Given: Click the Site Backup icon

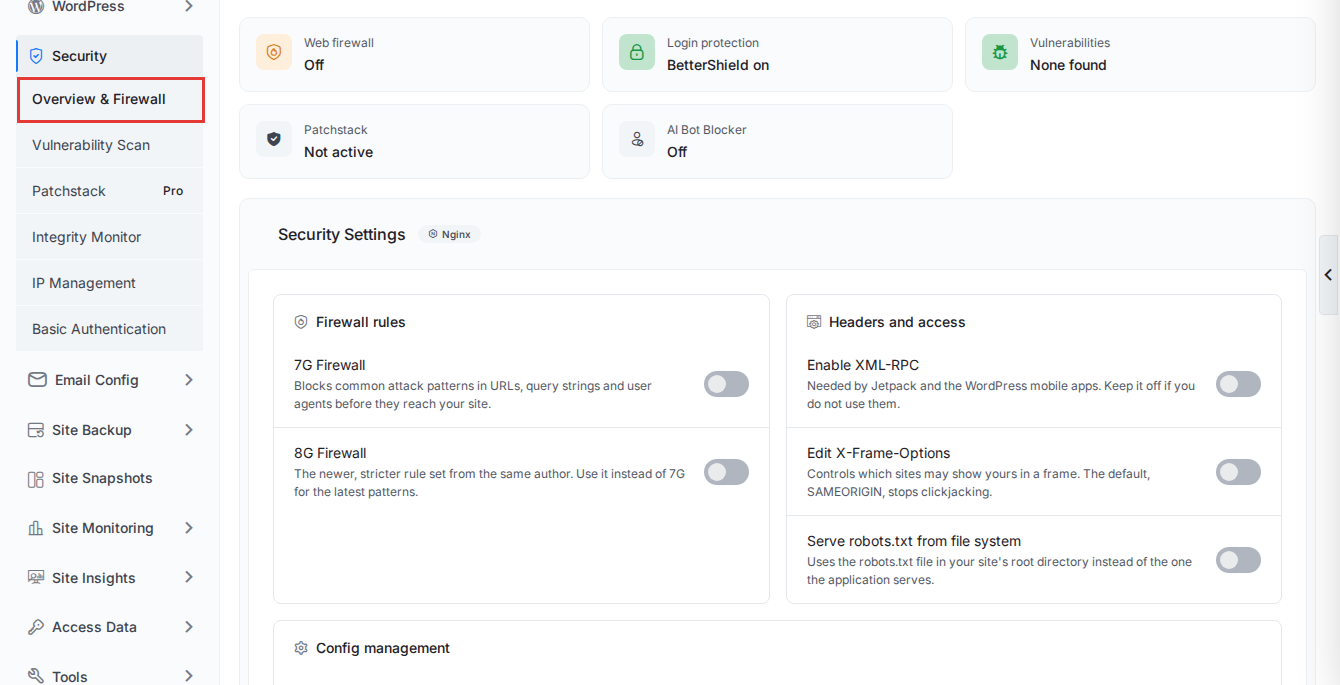Looking at the screenshot, I should click(36, 430).
